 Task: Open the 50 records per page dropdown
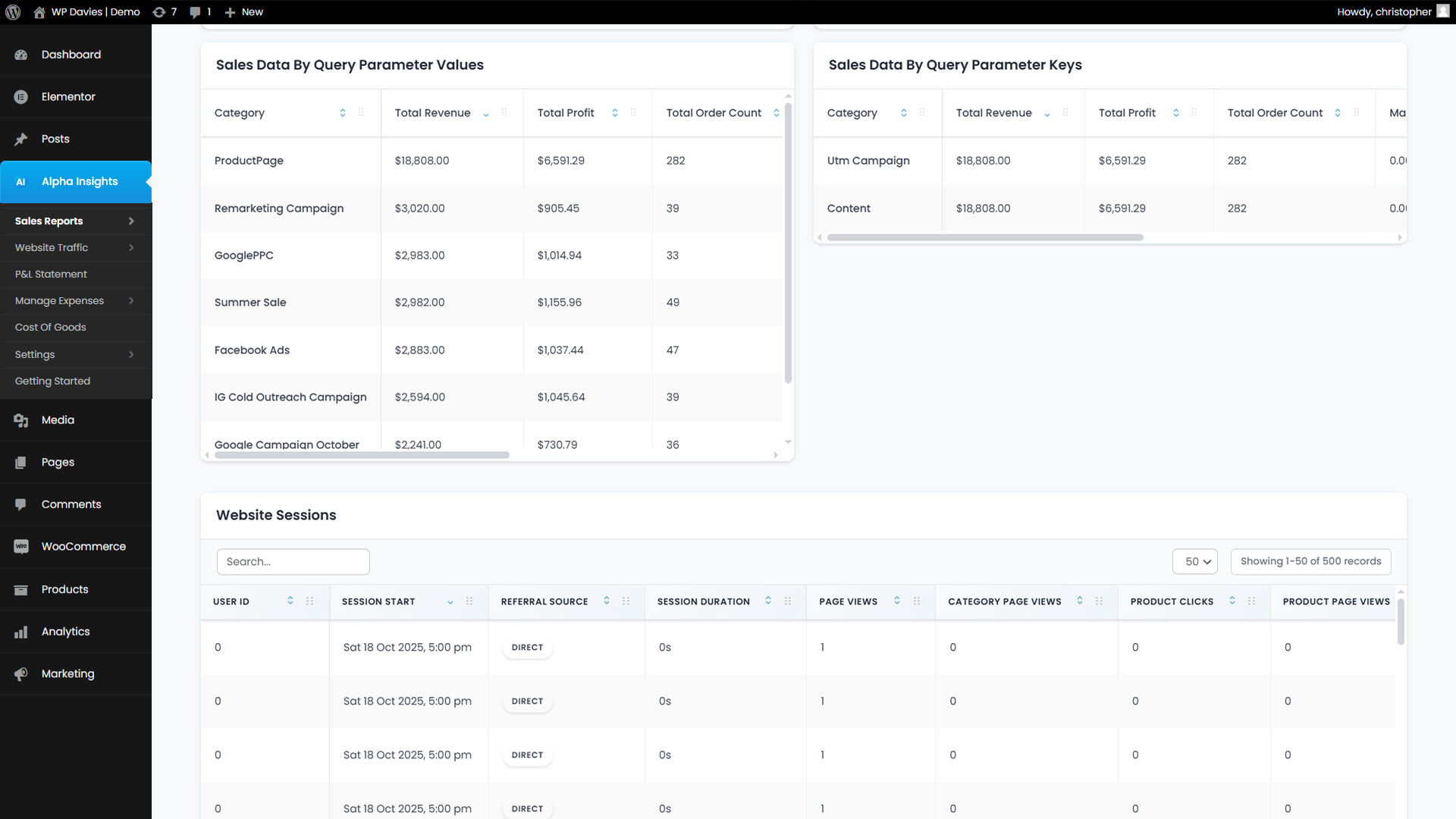[x=1194, y=562]
